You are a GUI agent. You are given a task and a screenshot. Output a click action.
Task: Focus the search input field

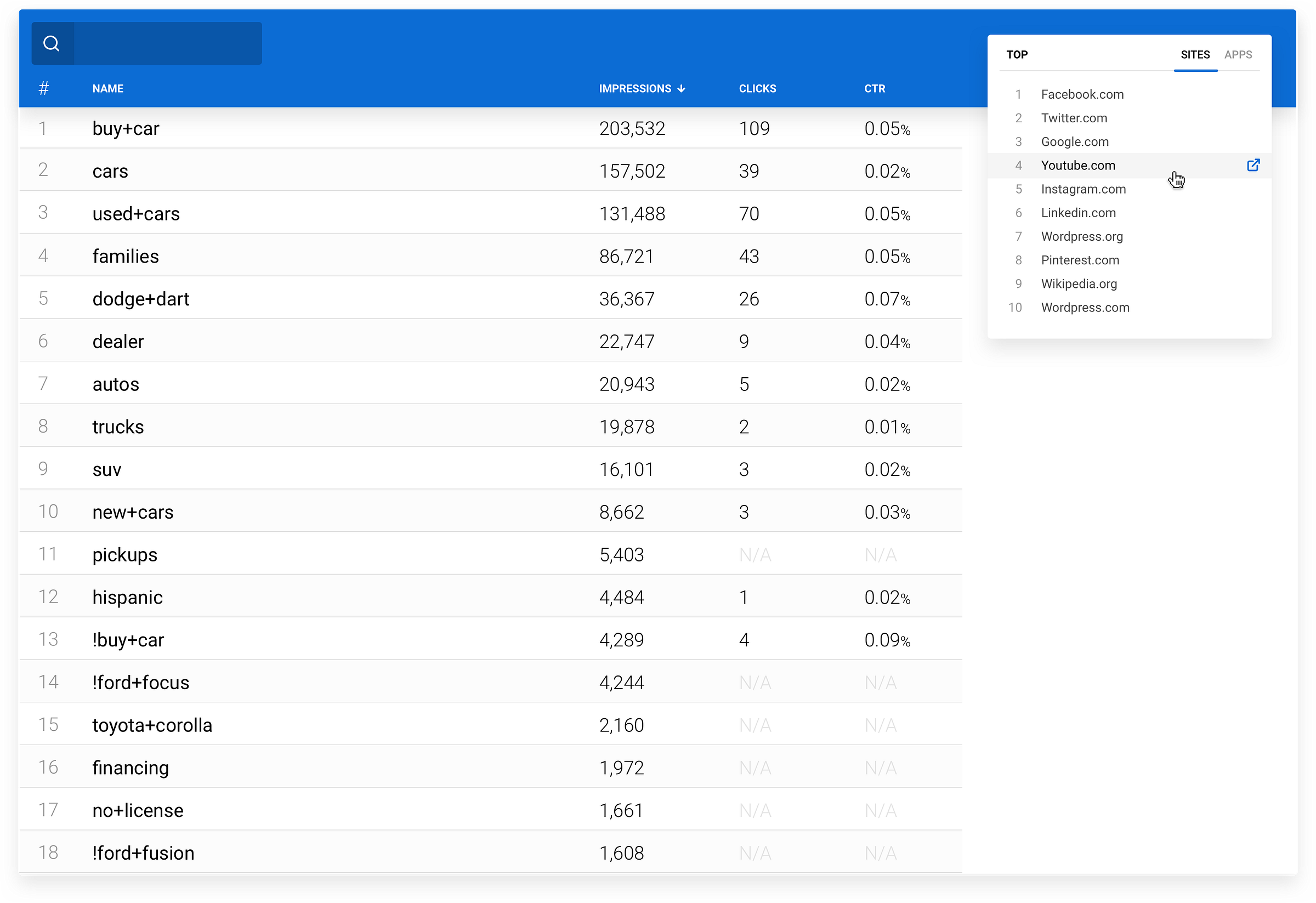pyautogui.click(x=168, y=44)
